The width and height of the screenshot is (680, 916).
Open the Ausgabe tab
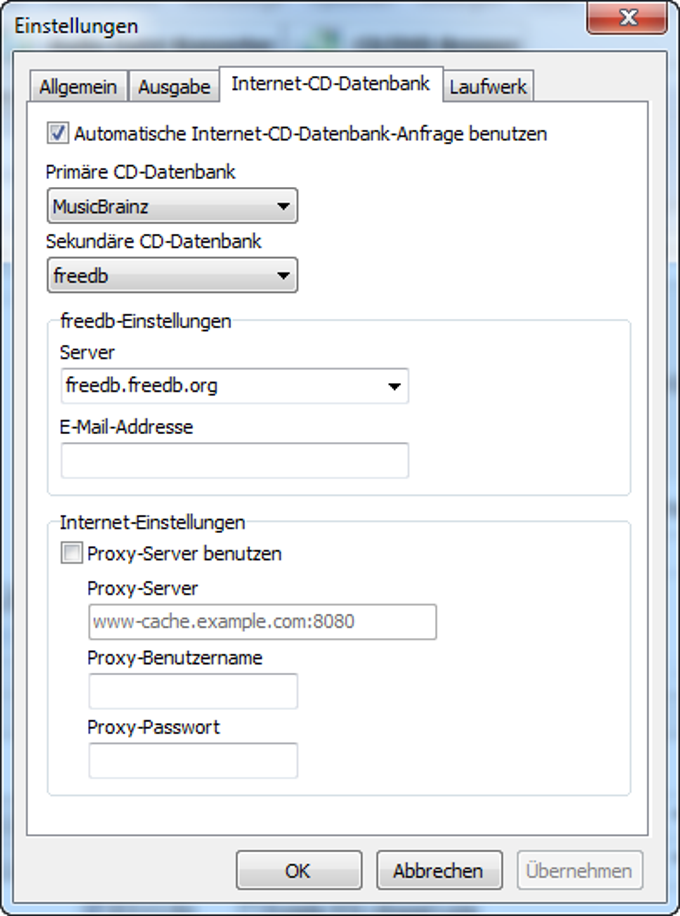(x=174, y=87)
